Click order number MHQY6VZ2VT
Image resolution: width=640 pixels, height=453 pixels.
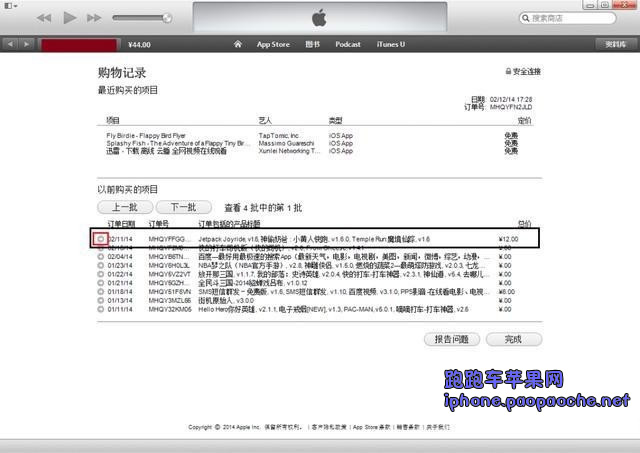[169, 274]
